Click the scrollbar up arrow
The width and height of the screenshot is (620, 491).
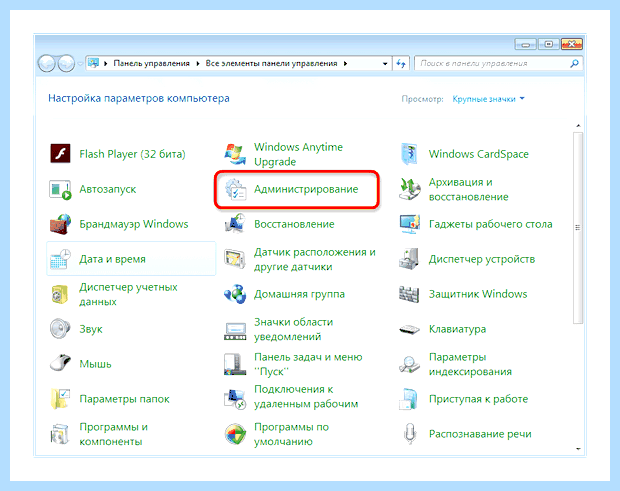(578, 126)
